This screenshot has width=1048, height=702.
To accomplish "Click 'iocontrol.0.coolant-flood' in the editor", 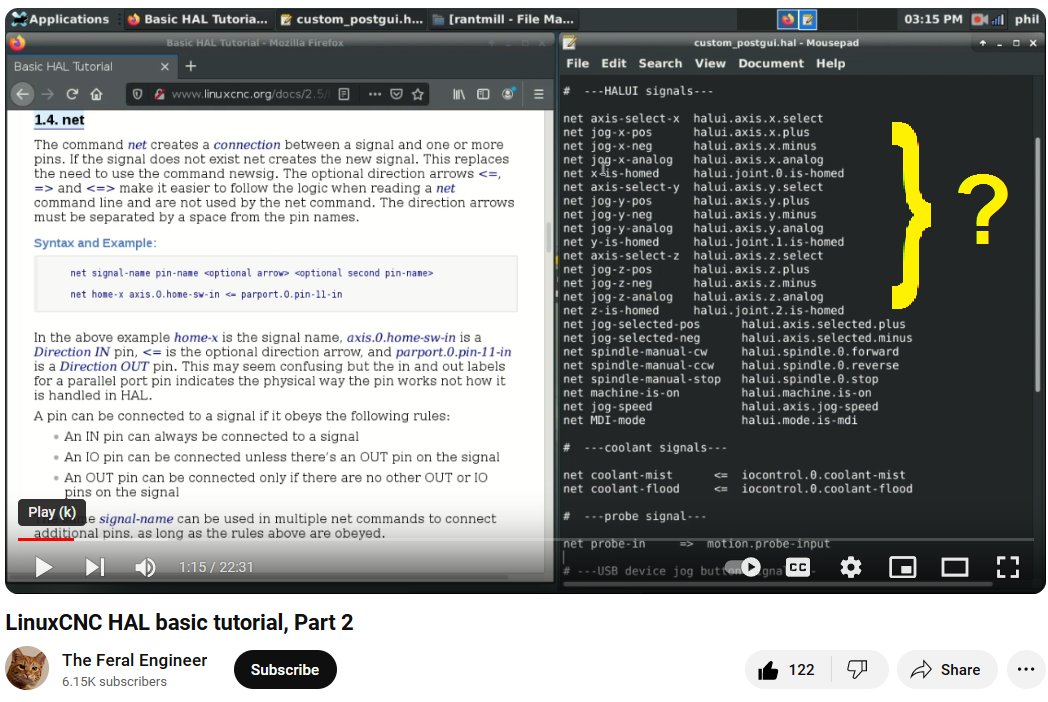I will point(827,489).
